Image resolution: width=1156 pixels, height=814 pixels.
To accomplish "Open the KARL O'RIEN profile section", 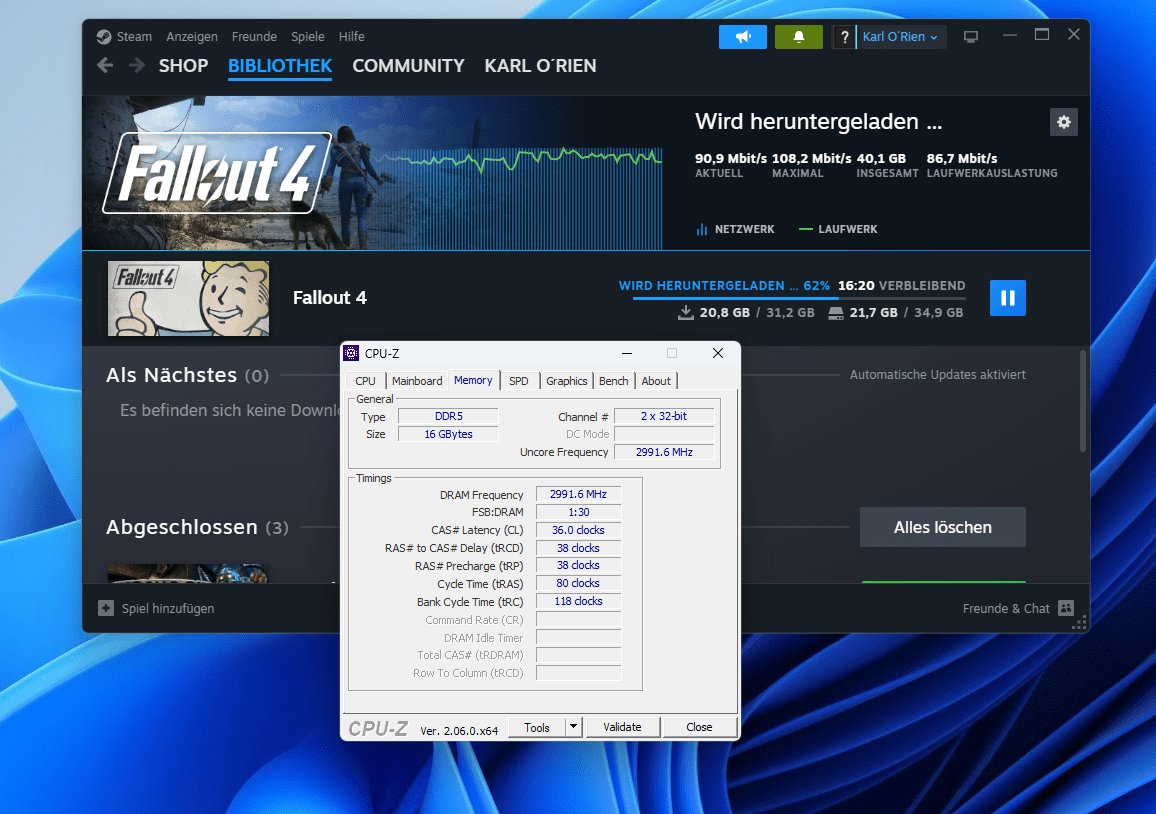I will point(540,66).
